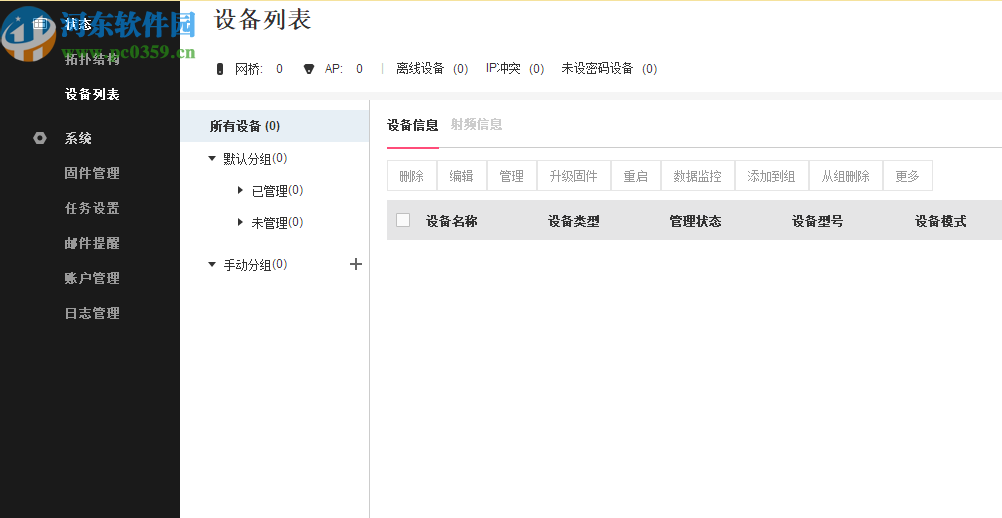Filter by 未设密码设备 (0)

[609, 68]
